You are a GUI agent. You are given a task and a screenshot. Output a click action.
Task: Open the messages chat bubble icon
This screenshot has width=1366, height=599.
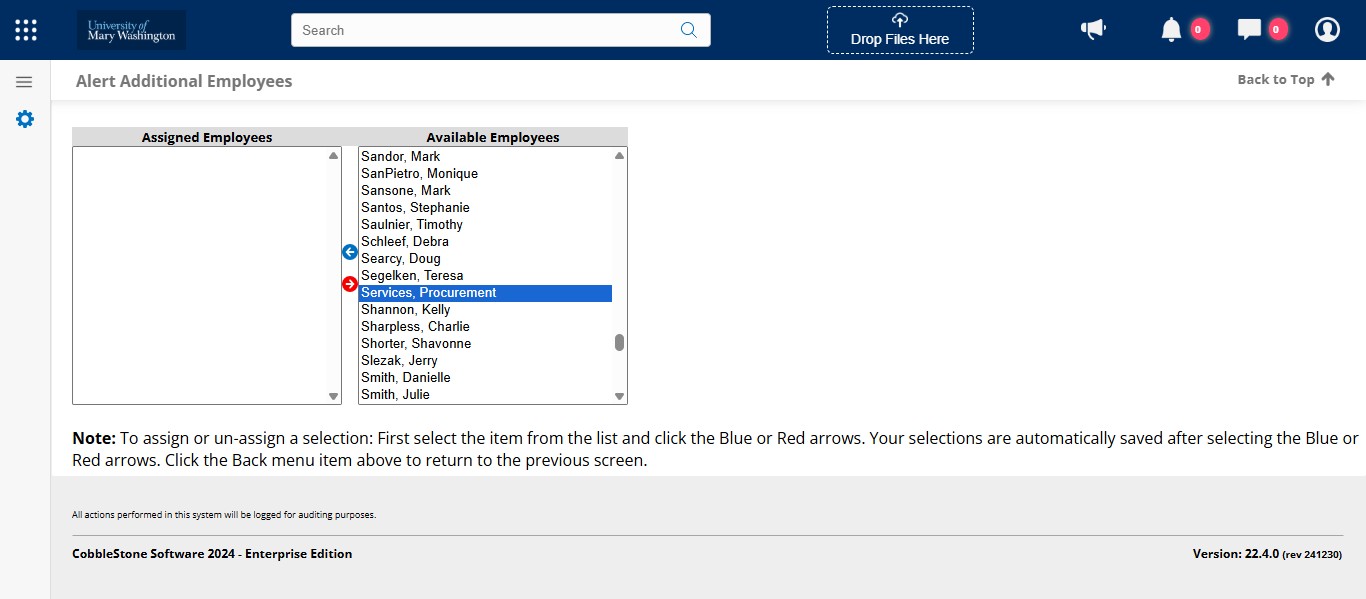click(1248, 29)
